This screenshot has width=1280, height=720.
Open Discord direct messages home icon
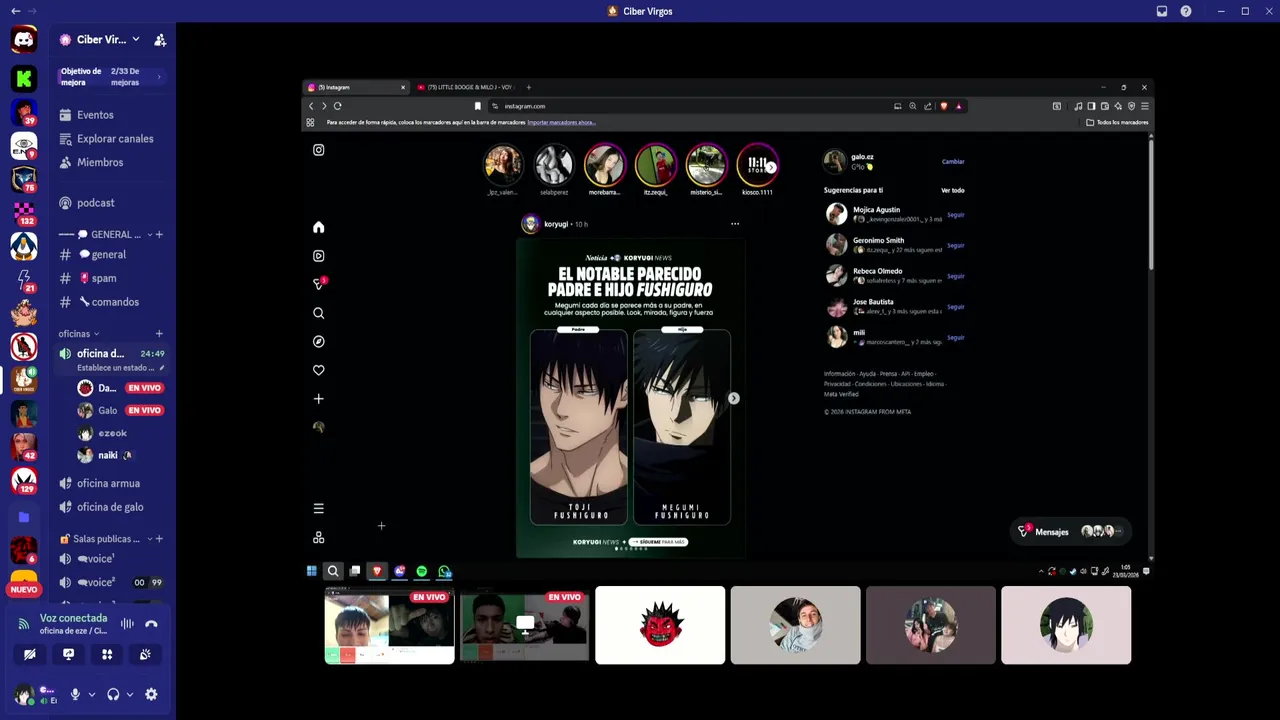pyautogui.click(x=24, y=40)
